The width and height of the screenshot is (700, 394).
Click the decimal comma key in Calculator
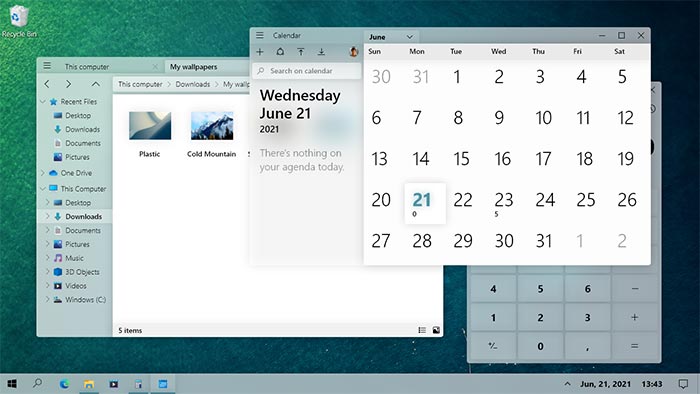click(x=588, y=346)
